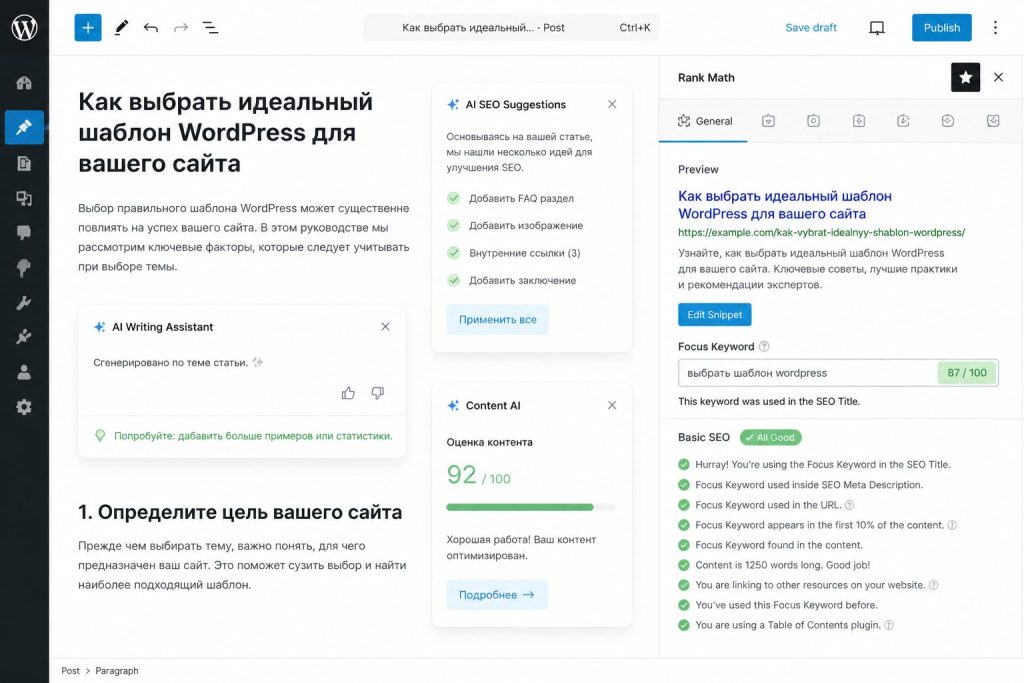Click the Edit Snippet button

[x=714, y=315]
